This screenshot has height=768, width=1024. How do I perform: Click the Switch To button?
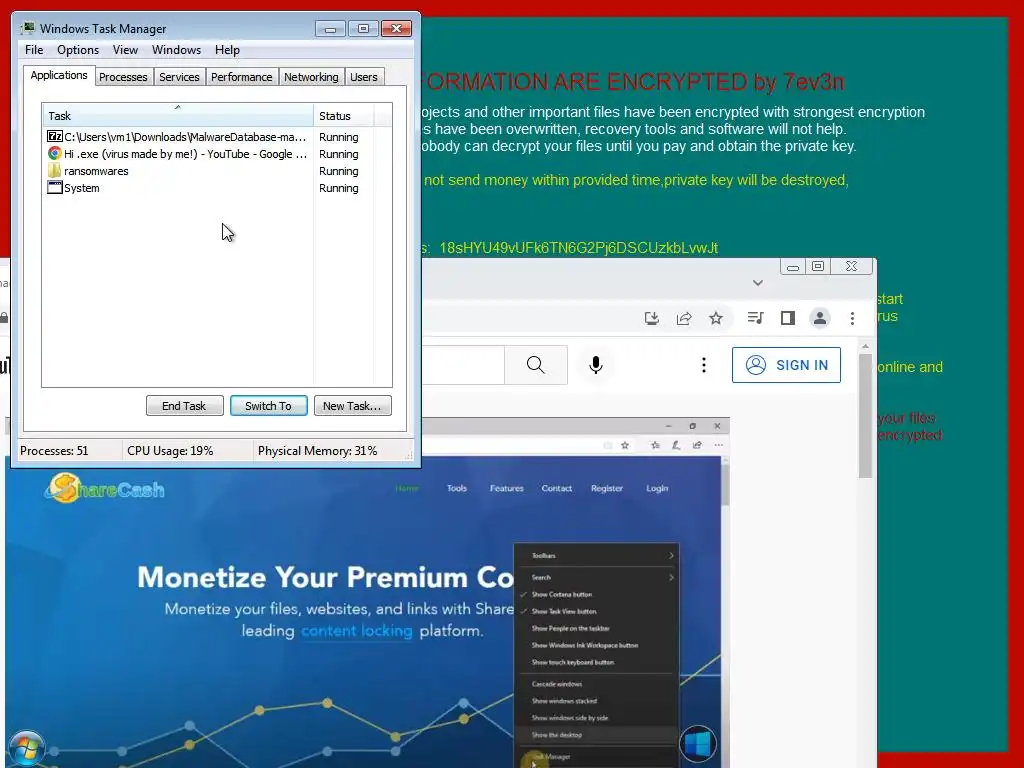[x=268, y=406]
